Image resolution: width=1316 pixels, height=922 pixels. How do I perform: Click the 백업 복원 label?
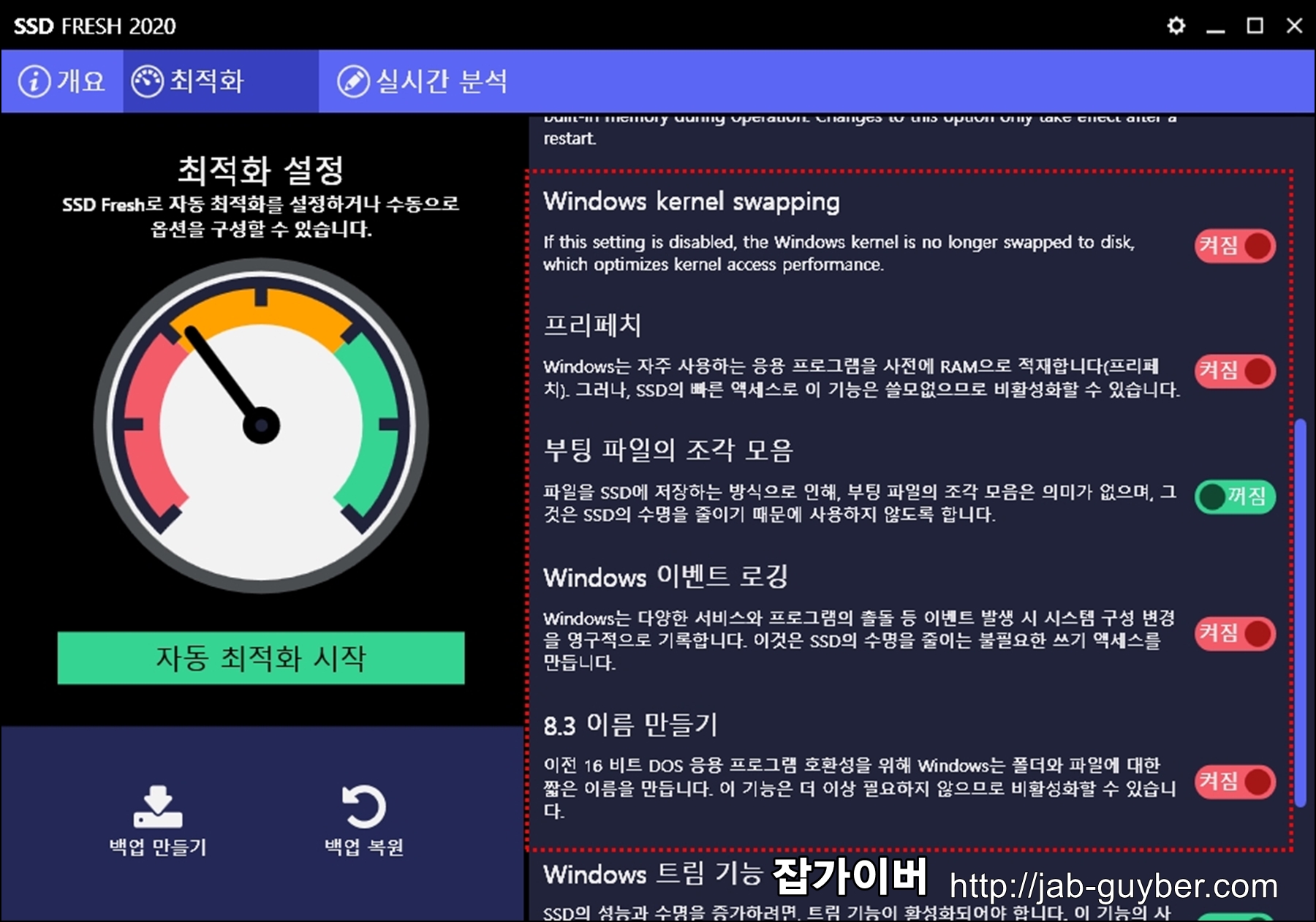(x=363, y=847)
